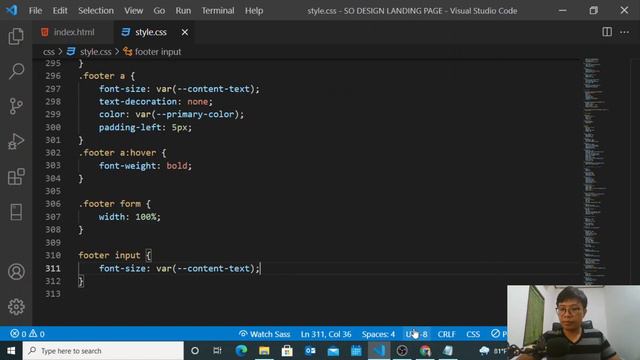Open Microsoft Store from taskbar

(287, 351)
